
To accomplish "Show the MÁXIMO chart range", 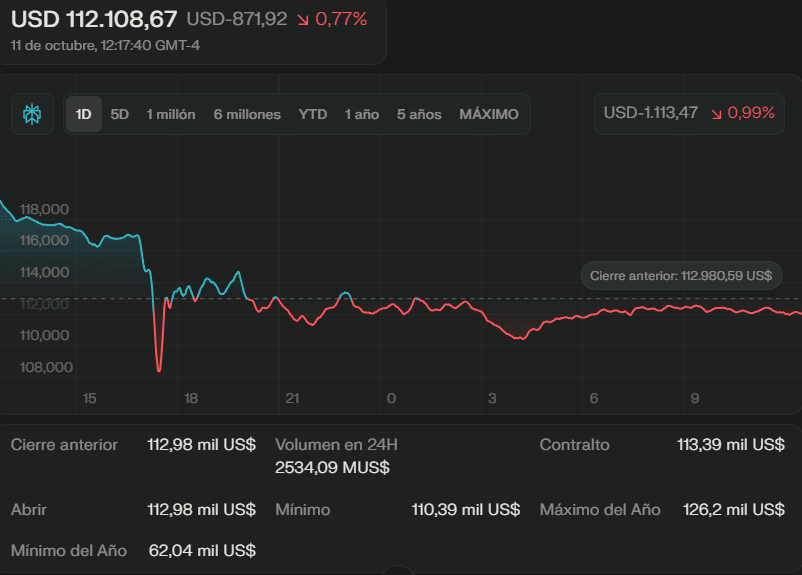I will [489, 114].
